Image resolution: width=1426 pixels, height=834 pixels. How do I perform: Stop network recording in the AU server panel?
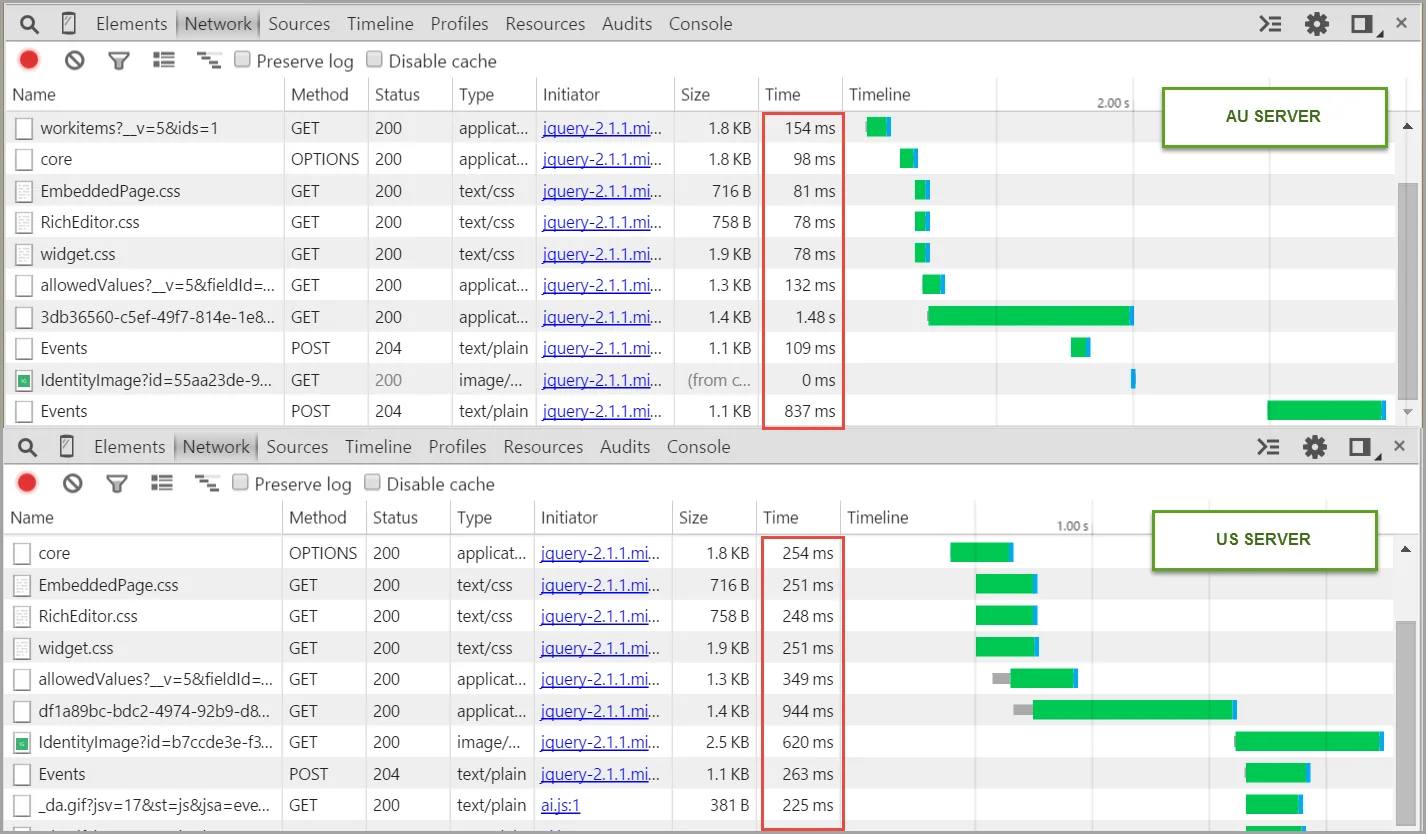click(29, 61)
